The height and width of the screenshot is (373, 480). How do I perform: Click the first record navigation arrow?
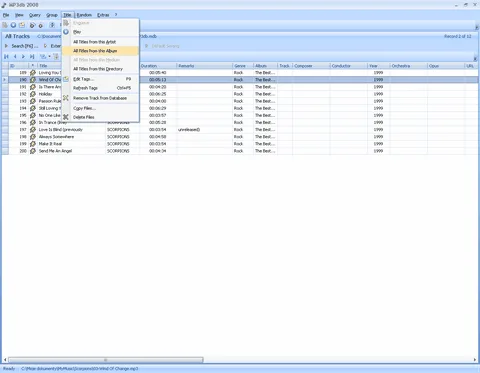[x=6, y=57]
